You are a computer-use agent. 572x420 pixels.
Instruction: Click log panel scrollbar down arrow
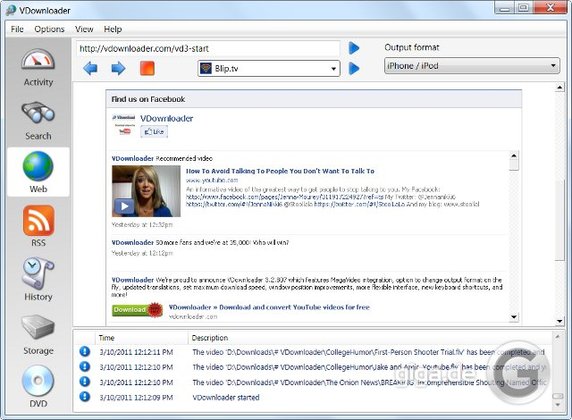coord(558,405)
